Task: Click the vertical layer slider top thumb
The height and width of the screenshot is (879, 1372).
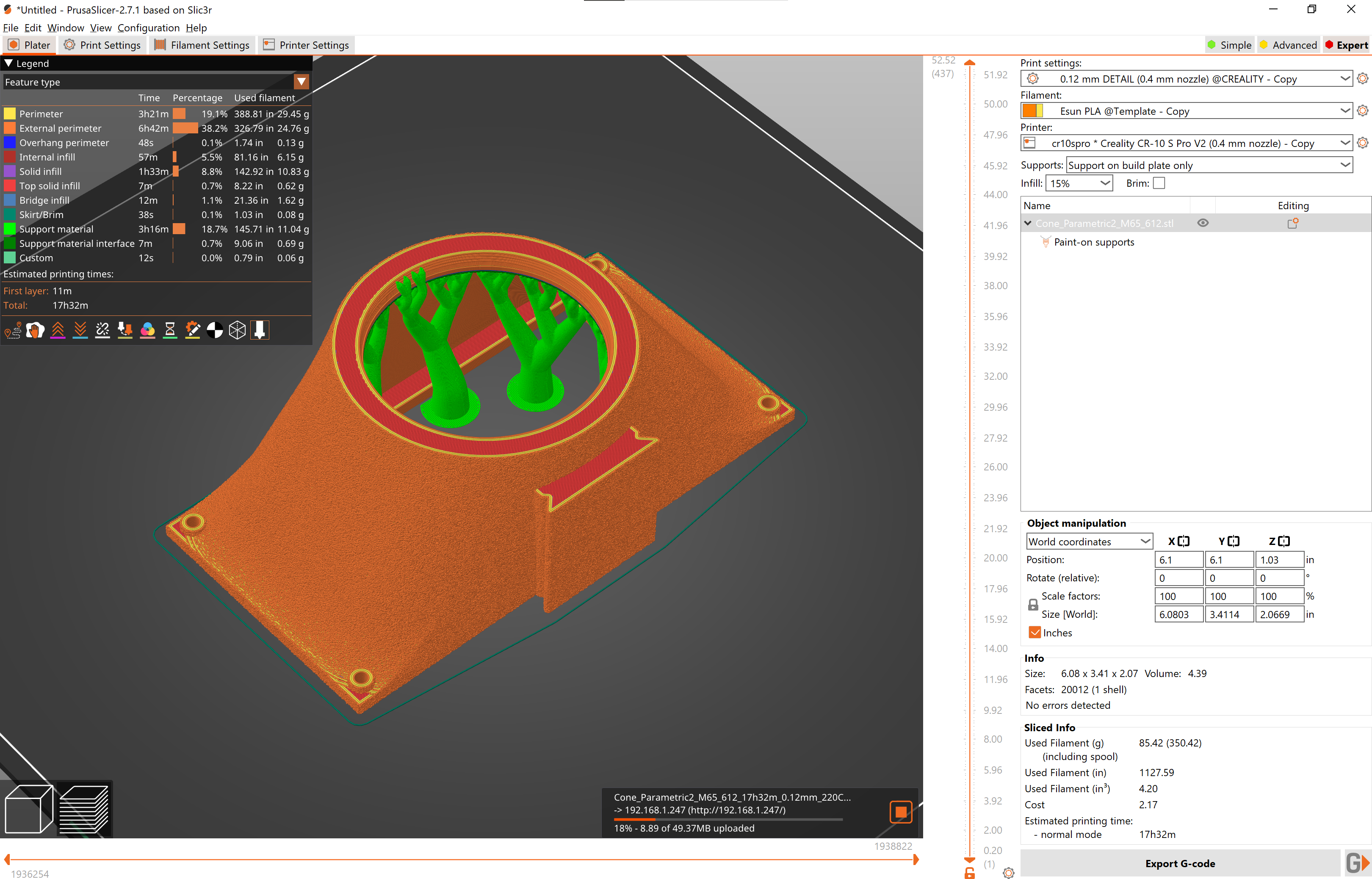Action: point(970,63)
